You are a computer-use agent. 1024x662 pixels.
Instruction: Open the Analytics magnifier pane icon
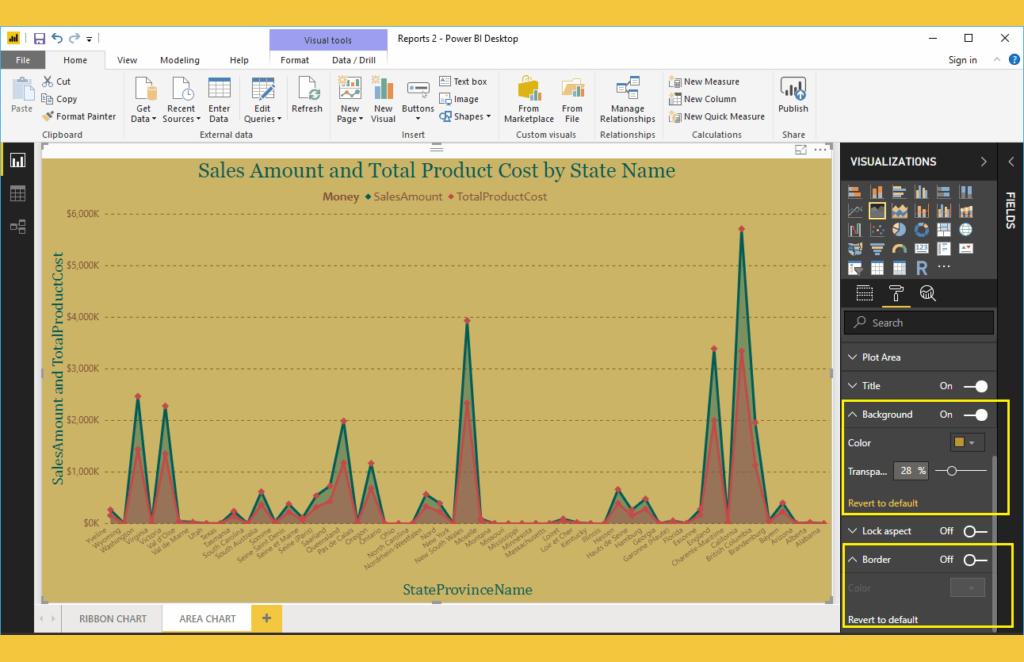(927, 292)
